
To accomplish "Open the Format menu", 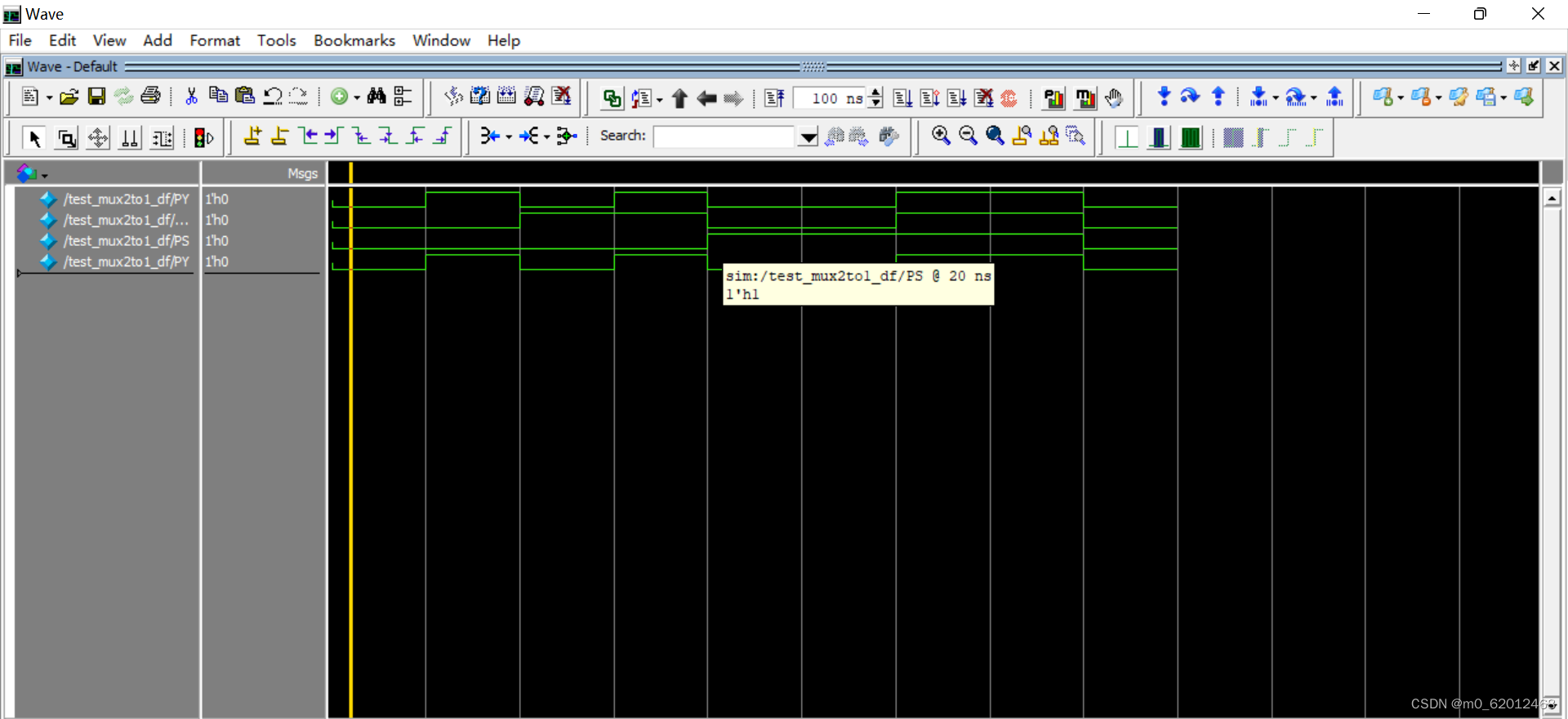I will coord(215,40).
